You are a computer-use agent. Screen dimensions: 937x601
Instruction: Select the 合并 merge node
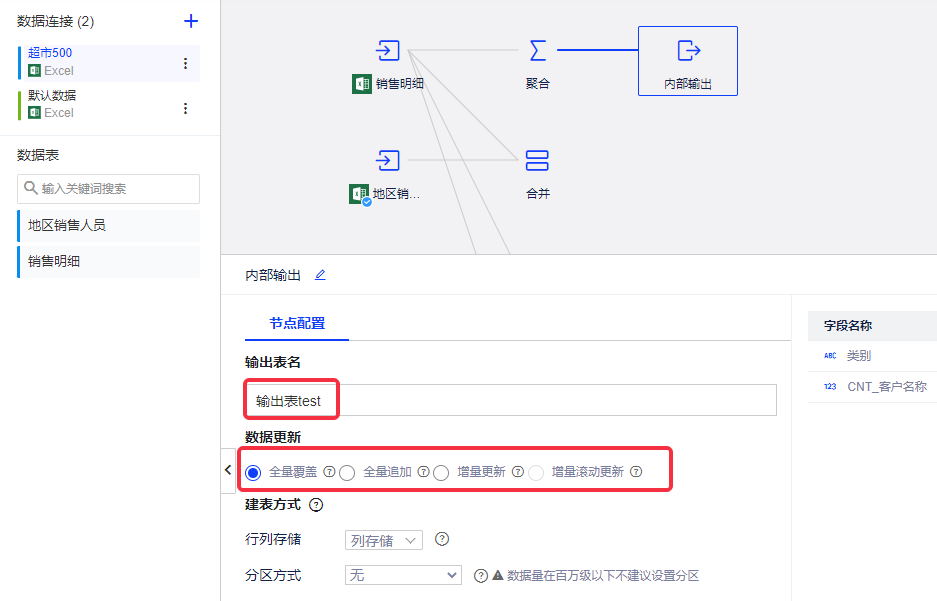[x=537, y=160]
